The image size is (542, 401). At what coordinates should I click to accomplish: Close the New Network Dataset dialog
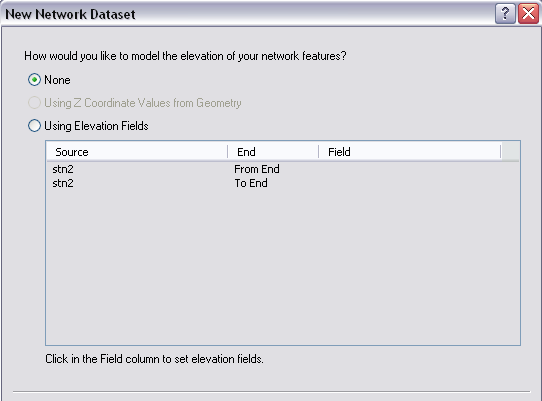[528, 14]
